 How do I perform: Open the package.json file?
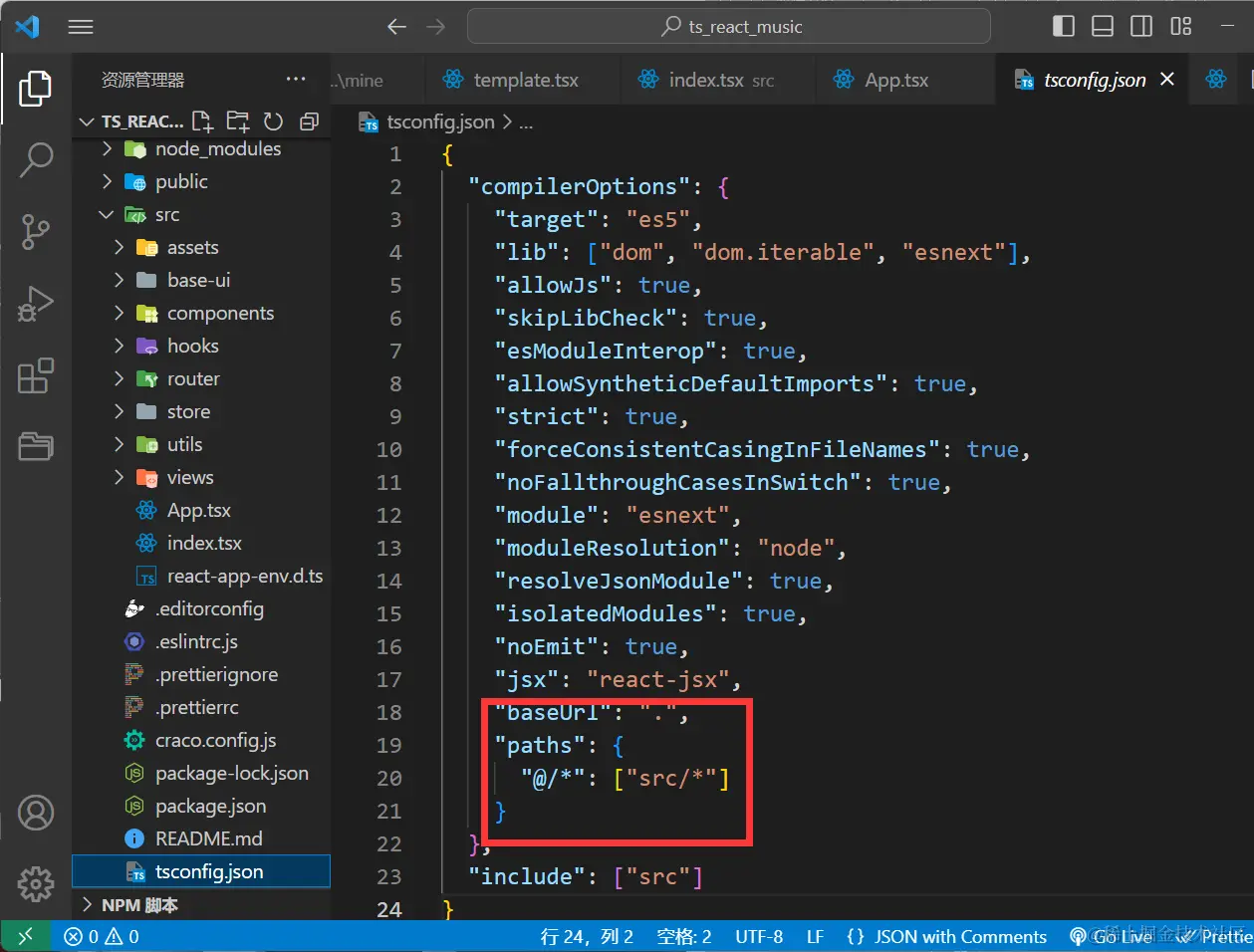pyautogui.click(x=210, y=806)
